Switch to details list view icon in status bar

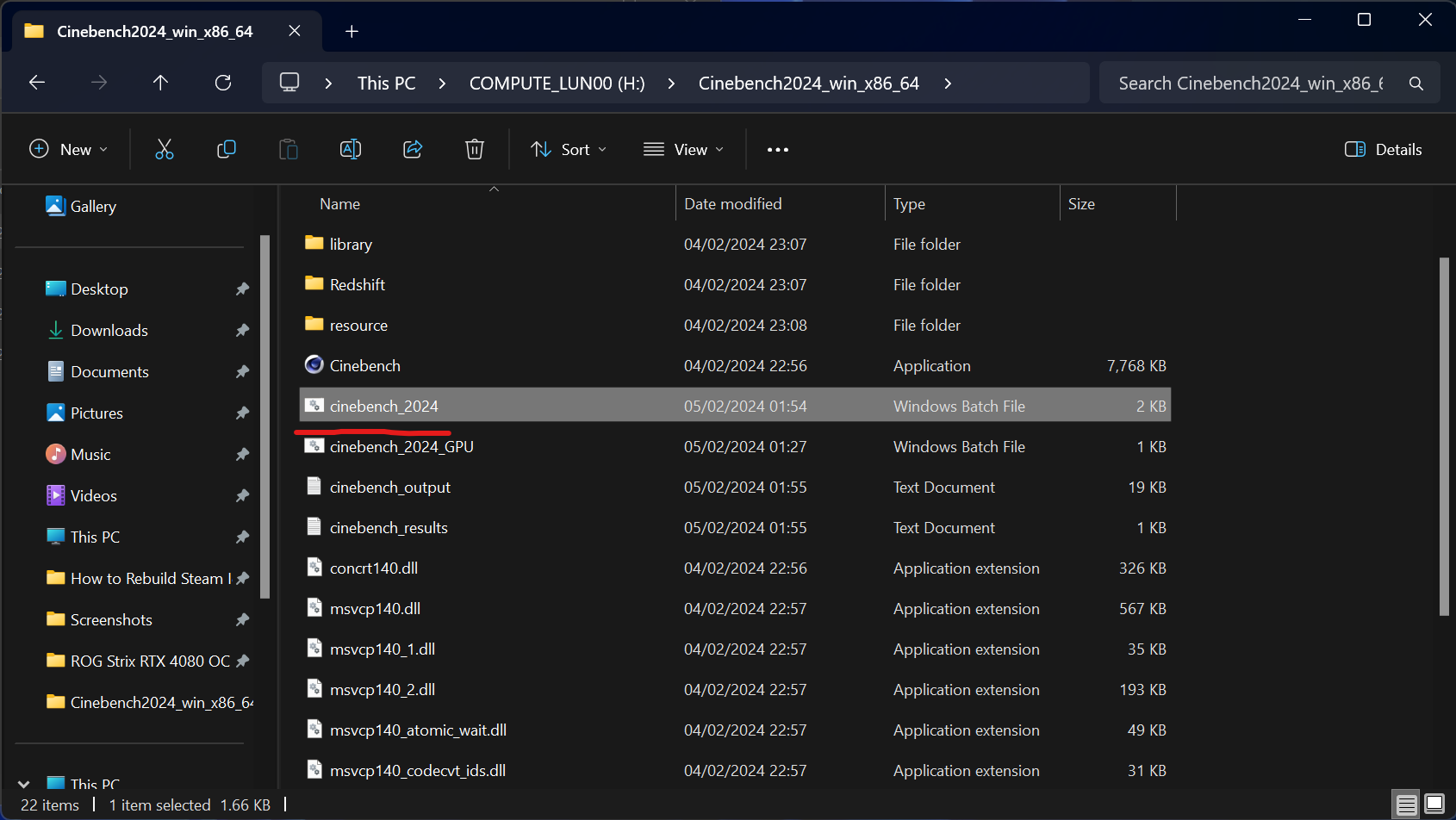pyautogui.click(x=1406, y=804)
